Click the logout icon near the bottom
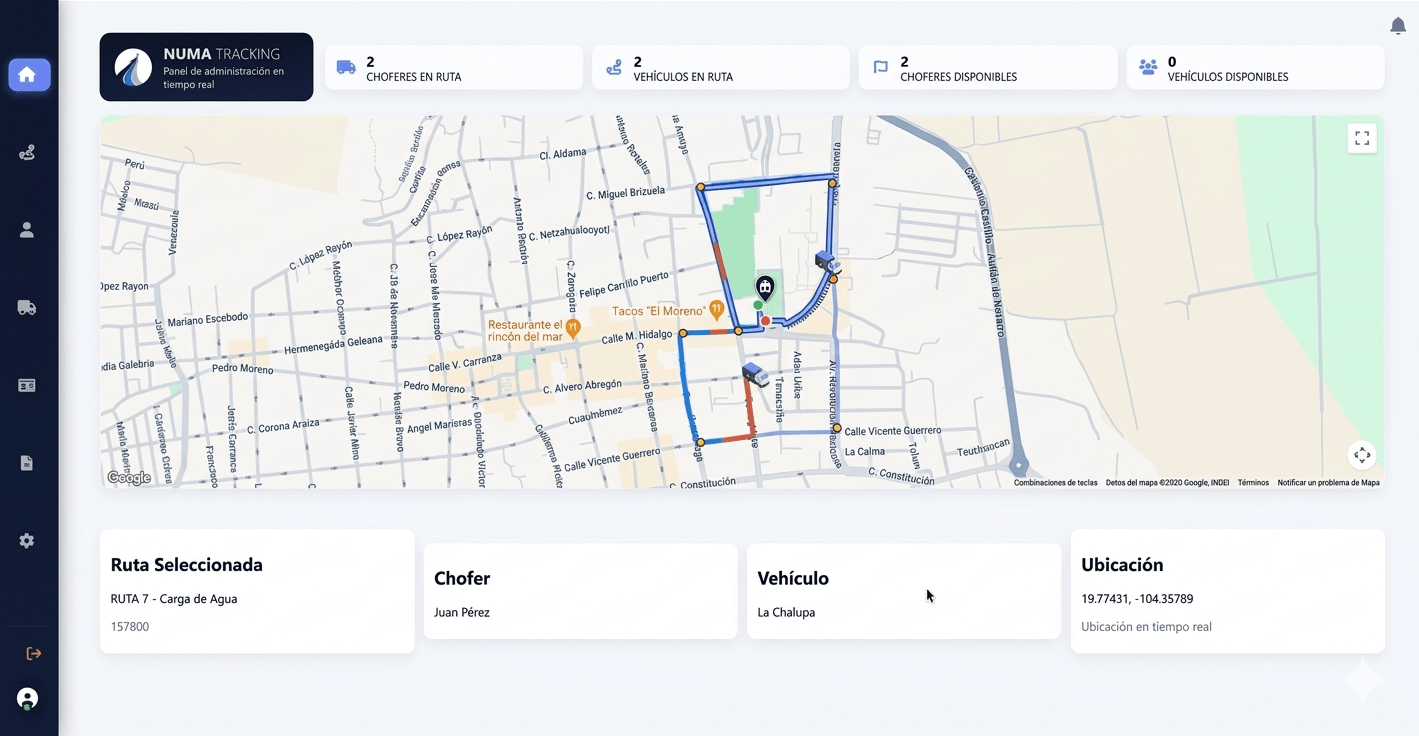 click(33, 653)
